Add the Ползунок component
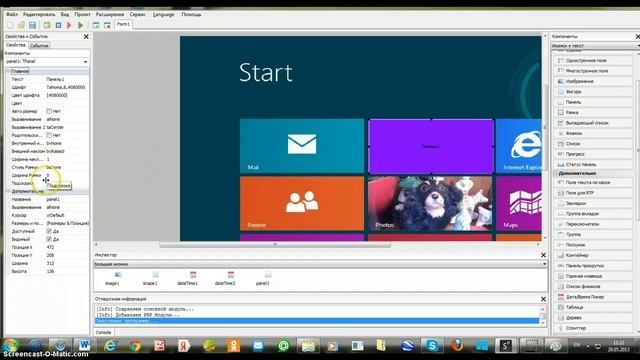Viewport: 640px width, 360px height. coord(593,245)
